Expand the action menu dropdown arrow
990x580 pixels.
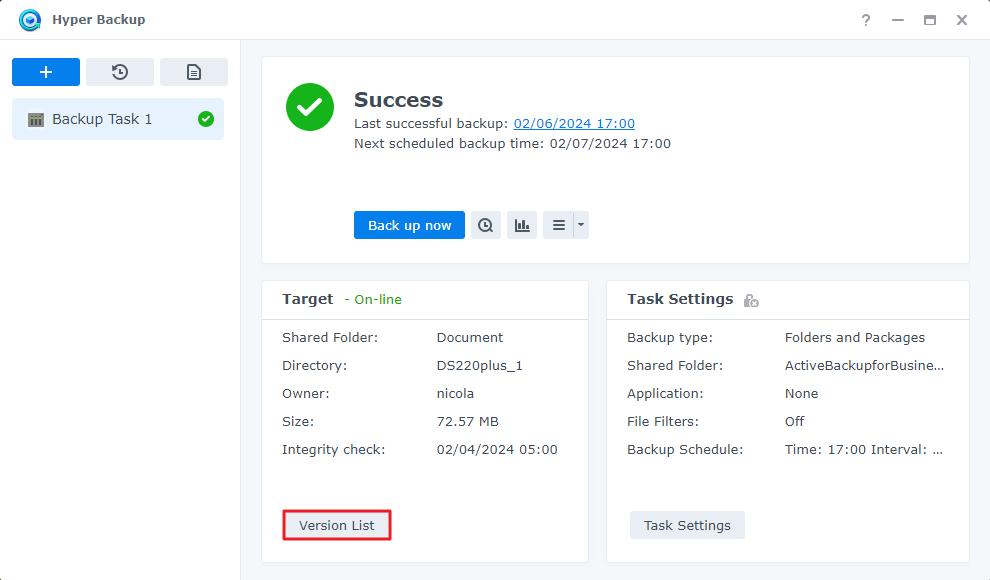[x=578, y=224]
